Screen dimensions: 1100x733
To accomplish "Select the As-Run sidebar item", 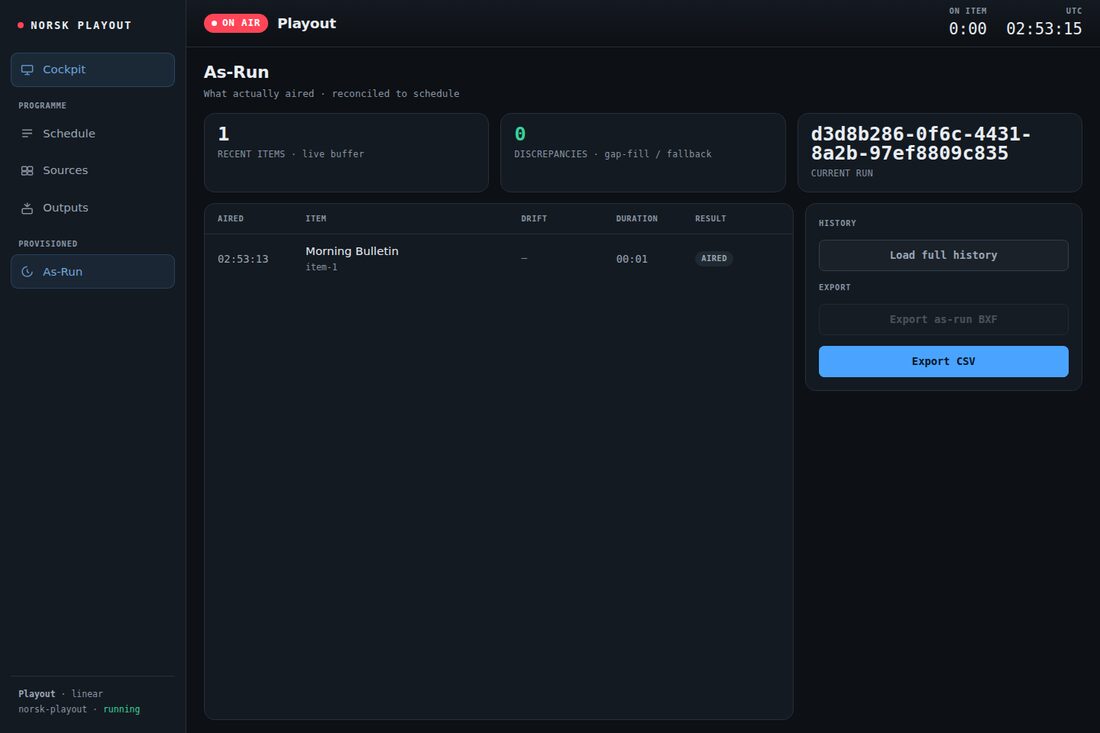I will click(93, 271).
